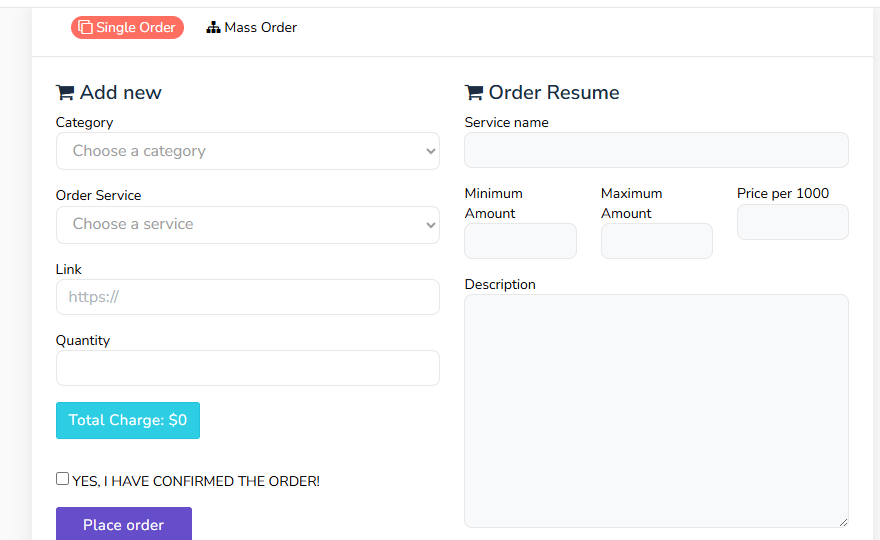Open the Choose a service dropdown
This screenshot has width=880, height=540.
247,224
